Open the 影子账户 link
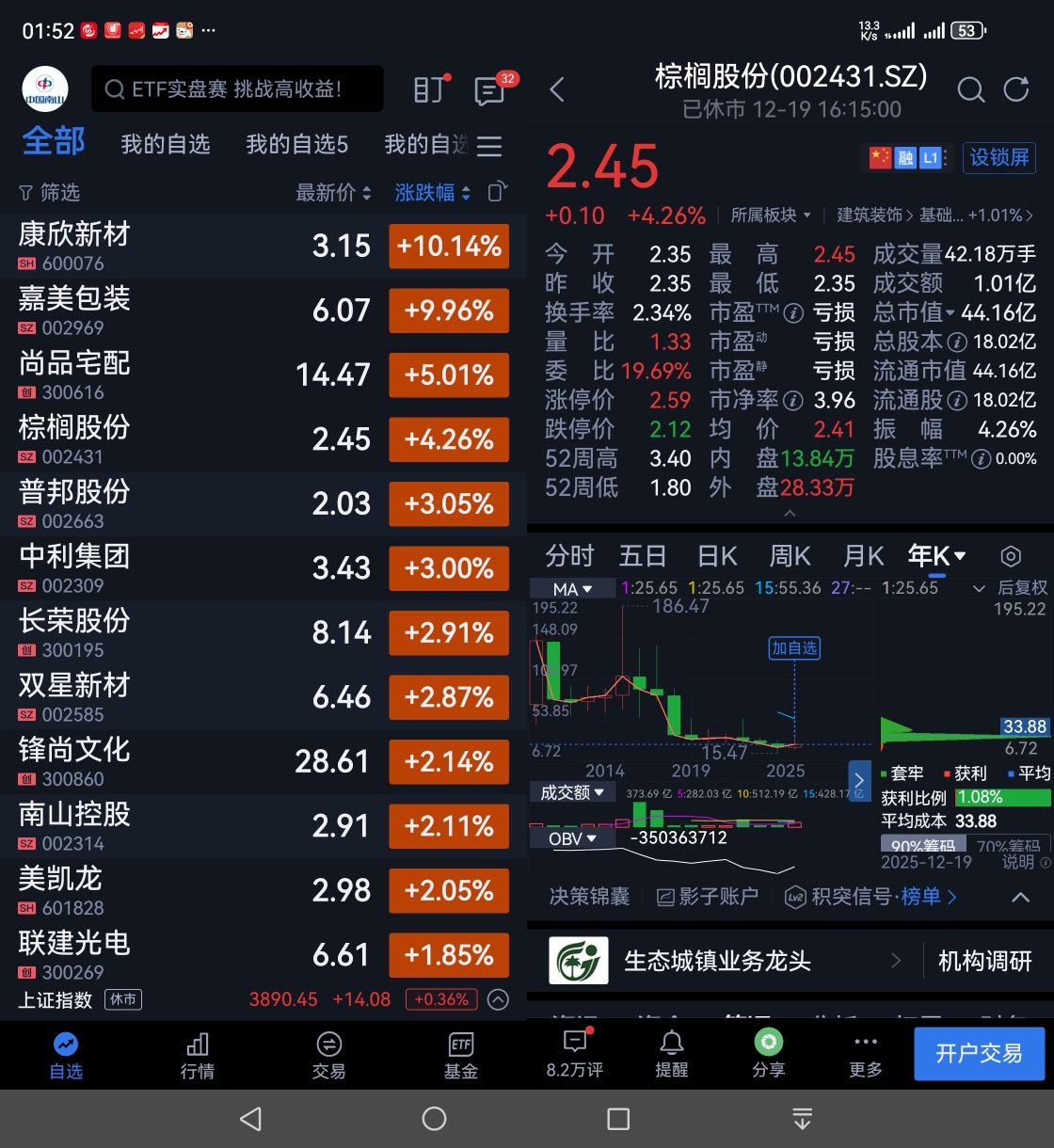The height and width of the screenshot is (1148, 1054). pos(708,897)
